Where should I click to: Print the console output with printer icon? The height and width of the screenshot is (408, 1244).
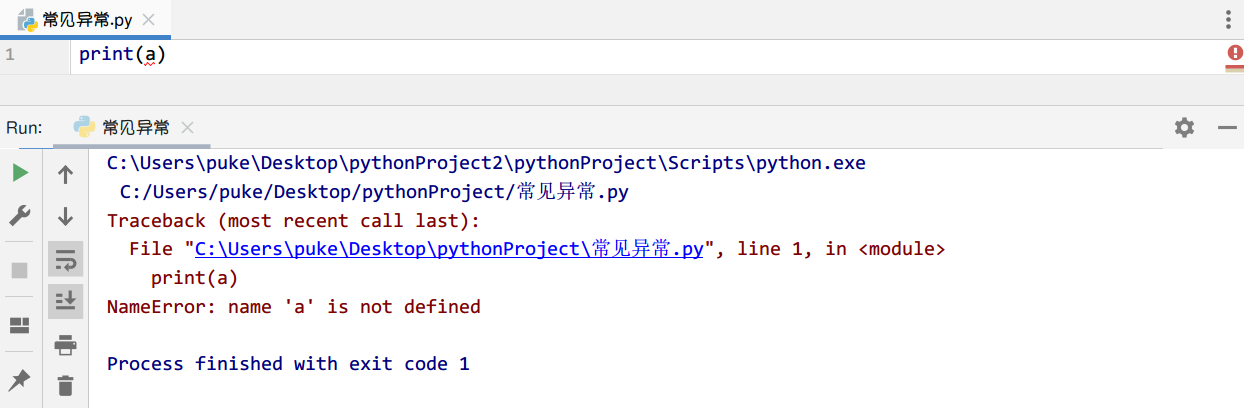pos(66,345)
